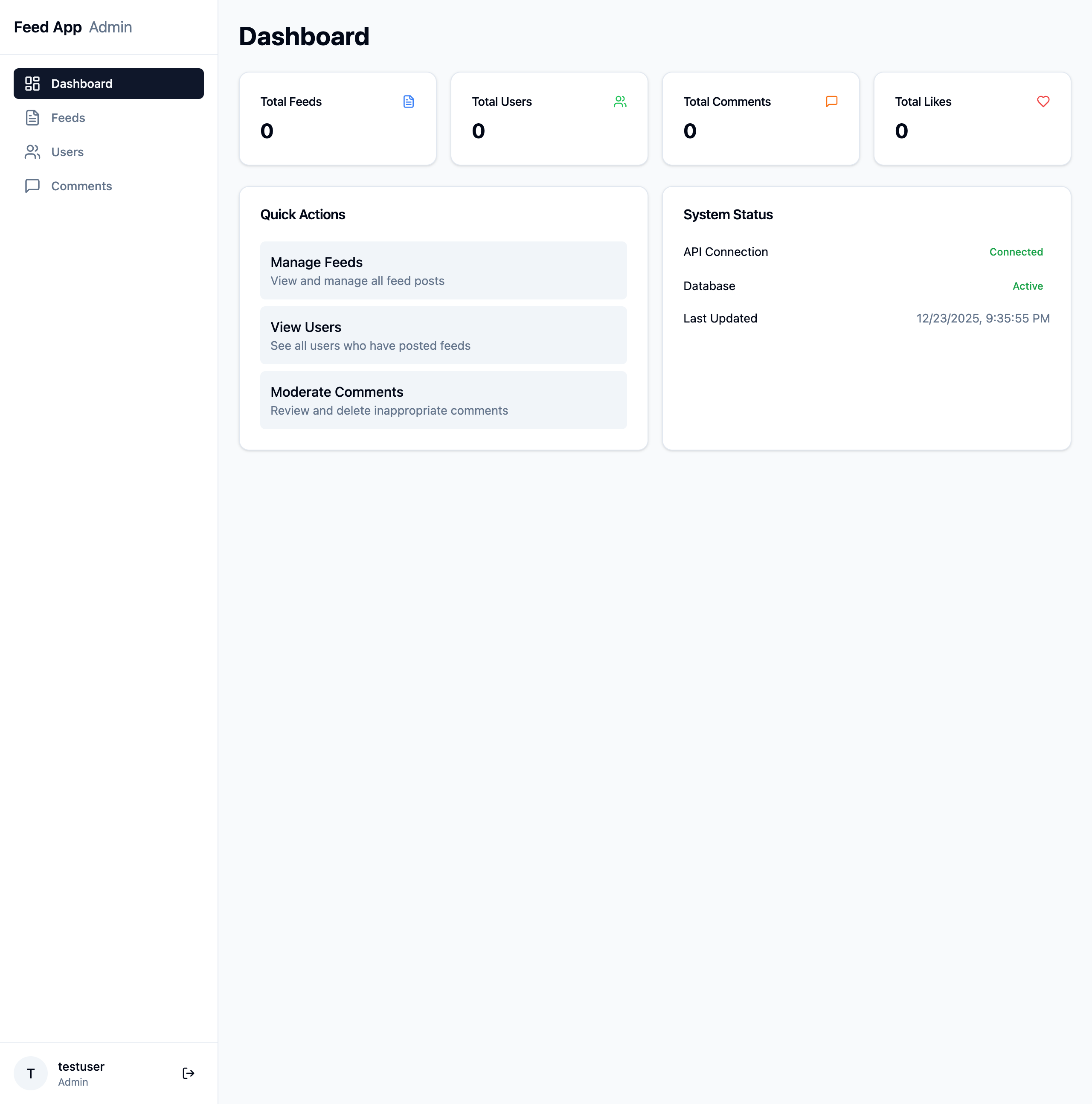This screenshot has width=1092, height=1104.
Task: Click the testuser avatar circle
Action: [31, 1073]
